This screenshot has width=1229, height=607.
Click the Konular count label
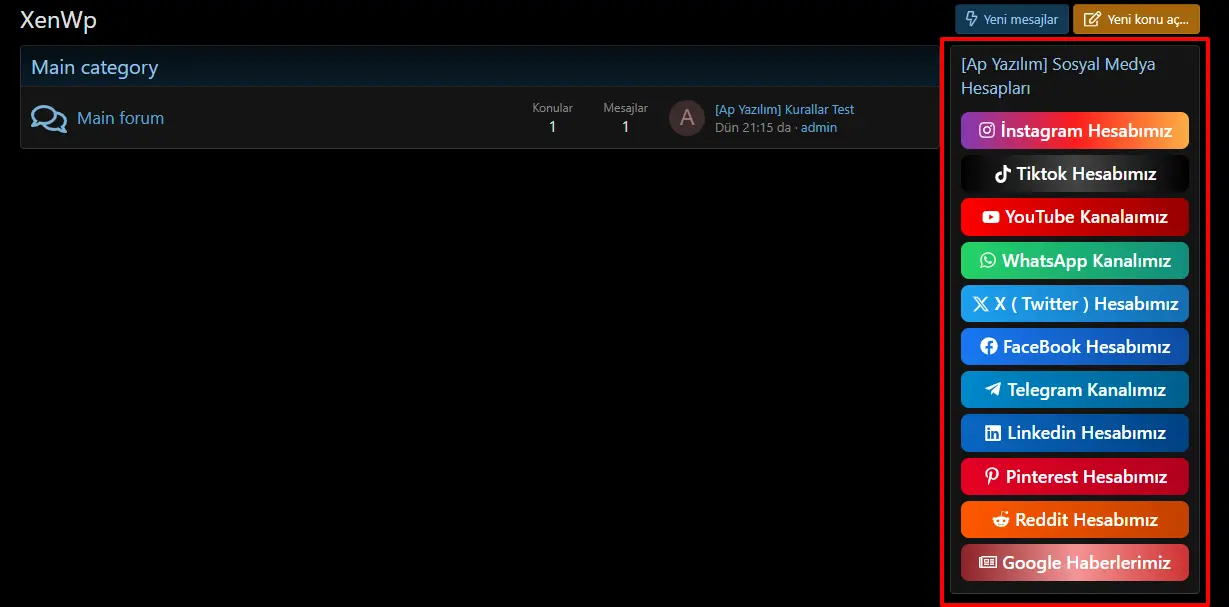pyautogui.click(x=553, y=108)
